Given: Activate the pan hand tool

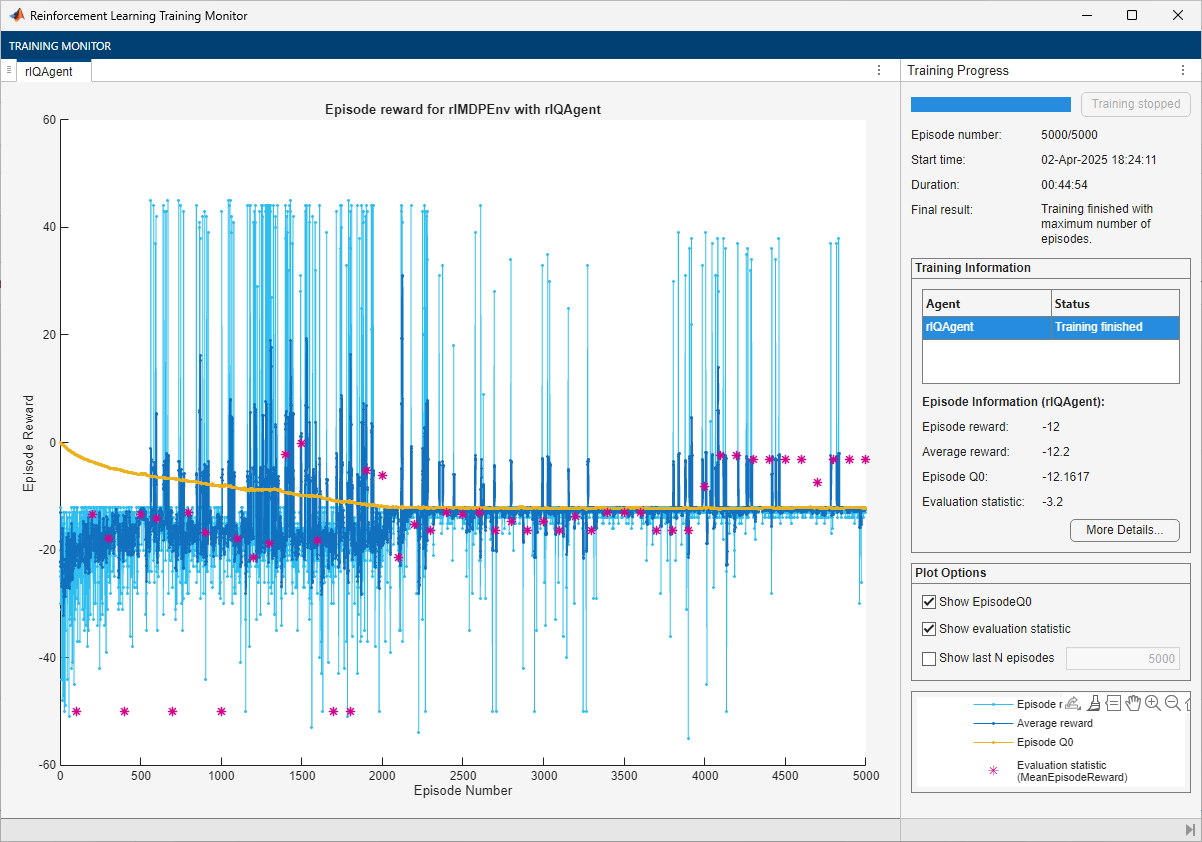Looking at the screenshot, I should tap(1133, 703).
